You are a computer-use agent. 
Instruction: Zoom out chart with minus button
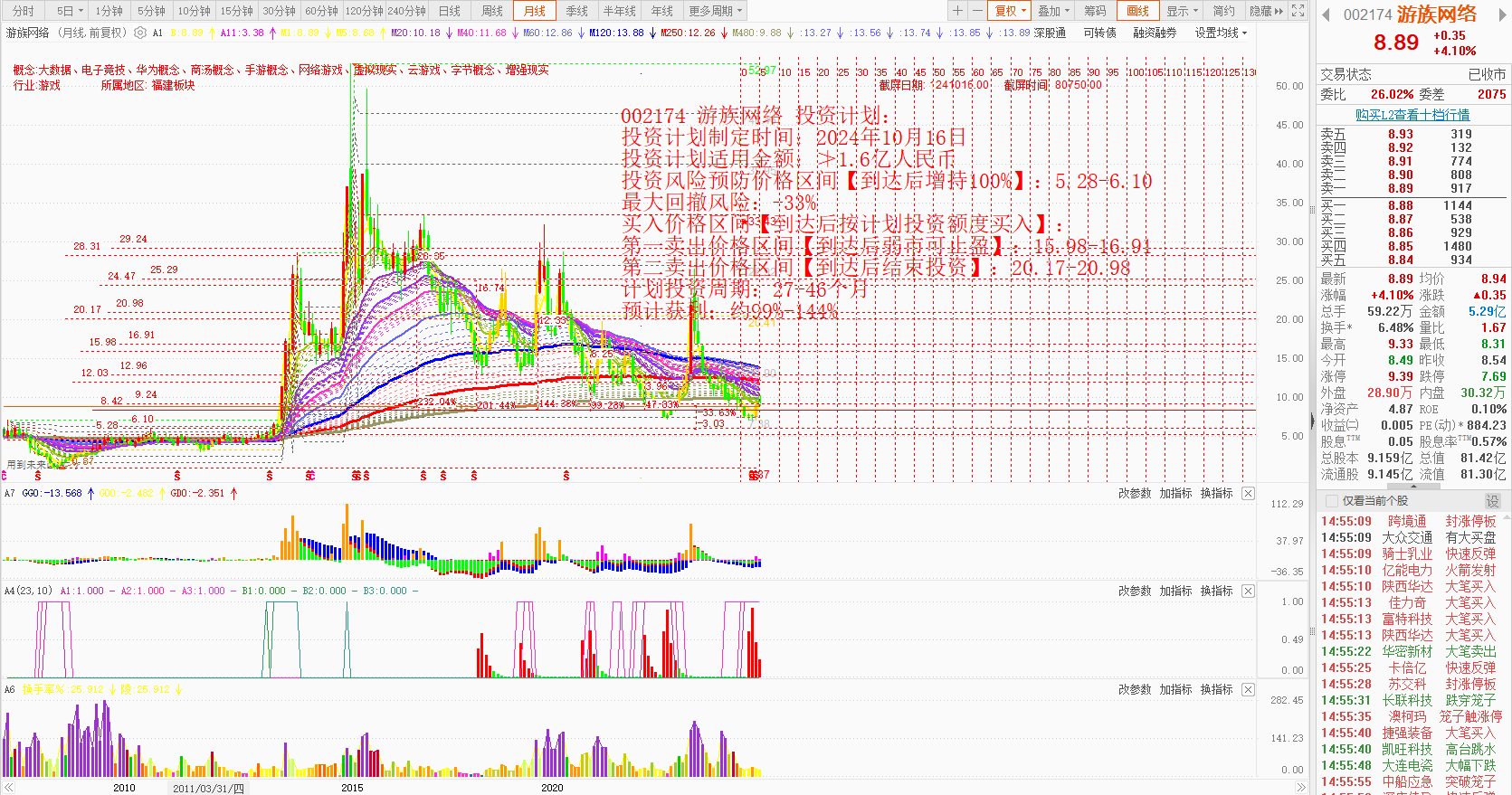pyautogui.click(x=977, y=11)
